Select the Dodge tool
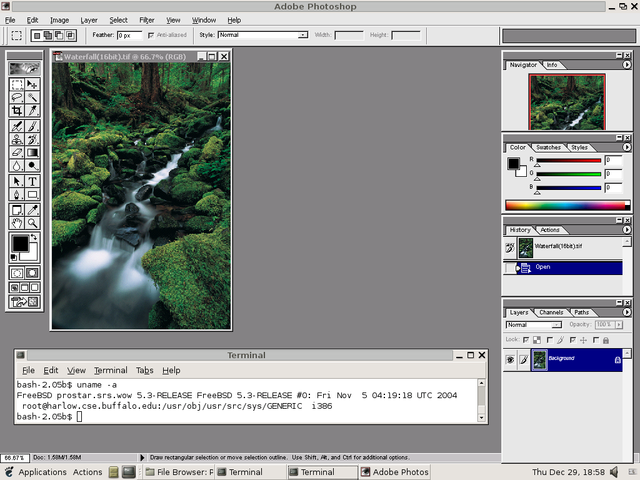The width and height of the screenshot is (640, 480). [x=32, y=166]
